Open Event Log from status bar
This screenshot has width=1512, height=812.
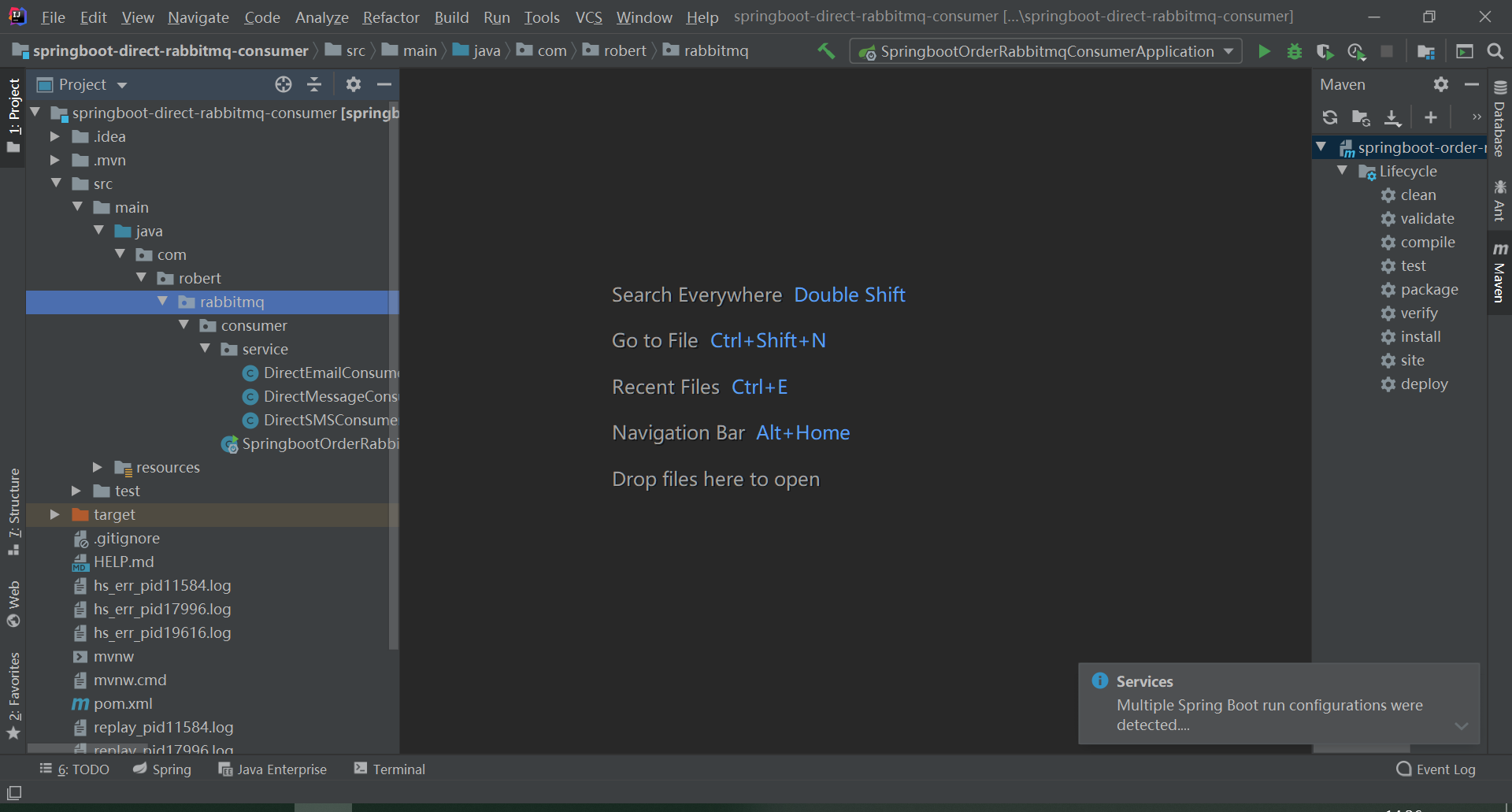pos(1436,769)
